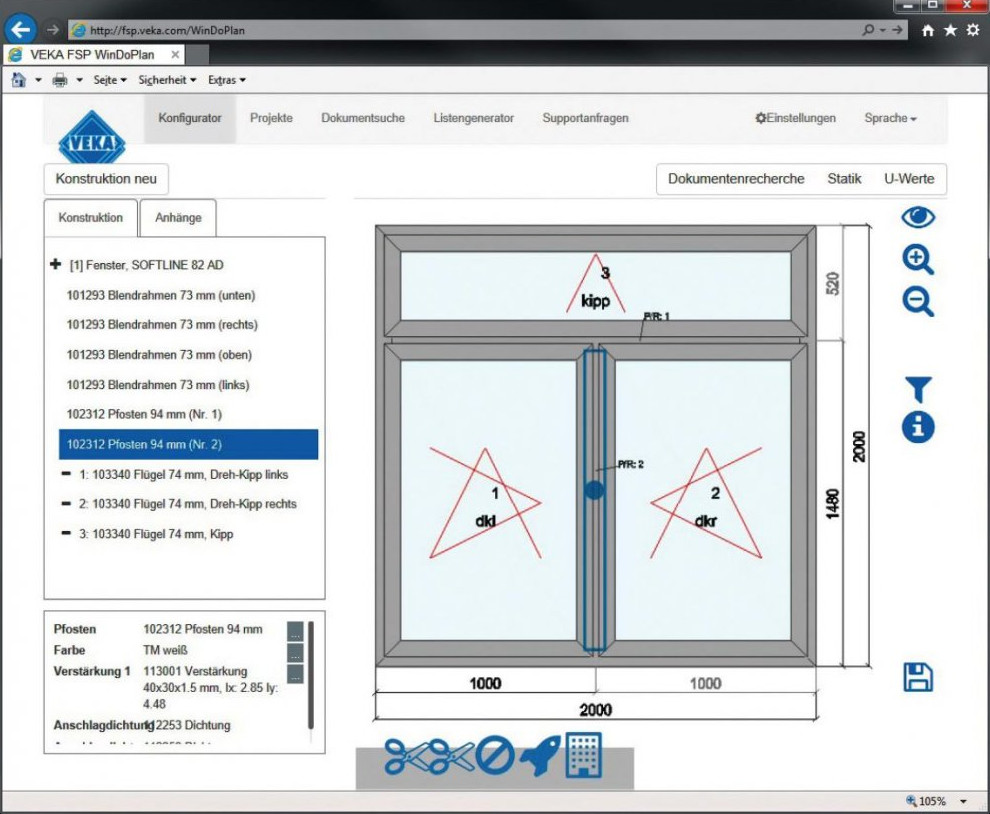
Task: Open the filter funnel icon
Action: 917,390
